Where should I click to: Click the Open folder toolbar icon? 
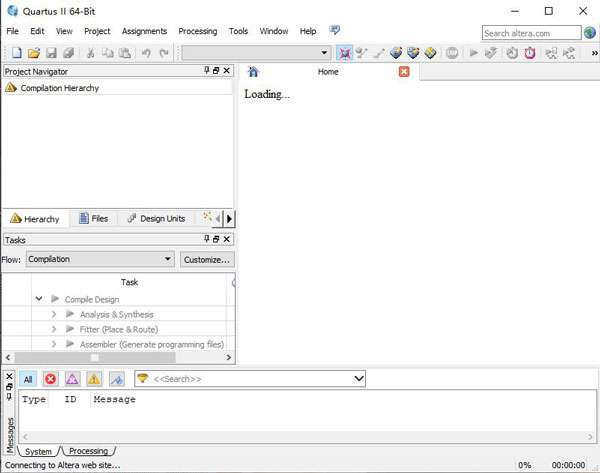pos(34,52)
